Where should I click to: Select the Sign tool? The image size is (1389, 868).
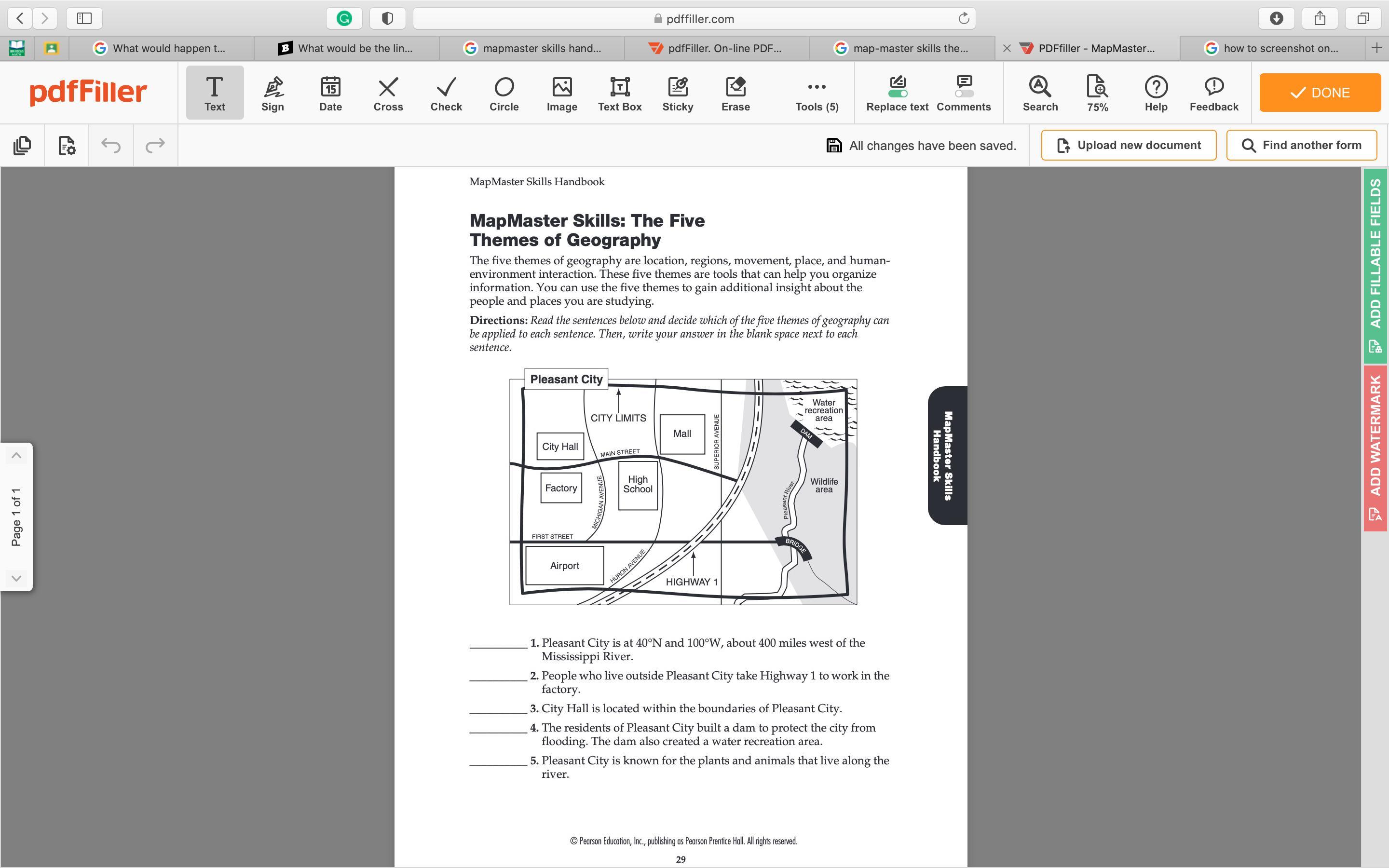click(x=272, y=93)
